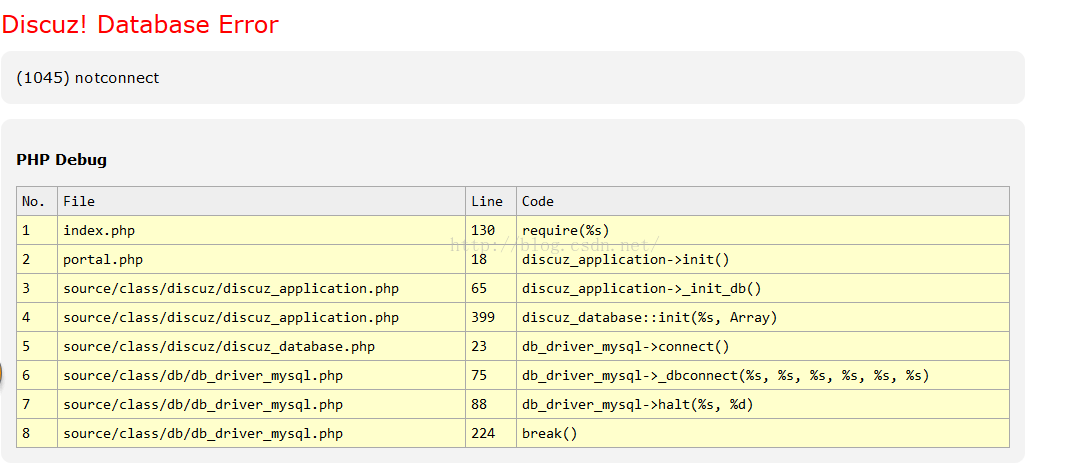Screen dimensions: 1090x469
Task: Click row number 7 cell
Action: tap(37, 404)
